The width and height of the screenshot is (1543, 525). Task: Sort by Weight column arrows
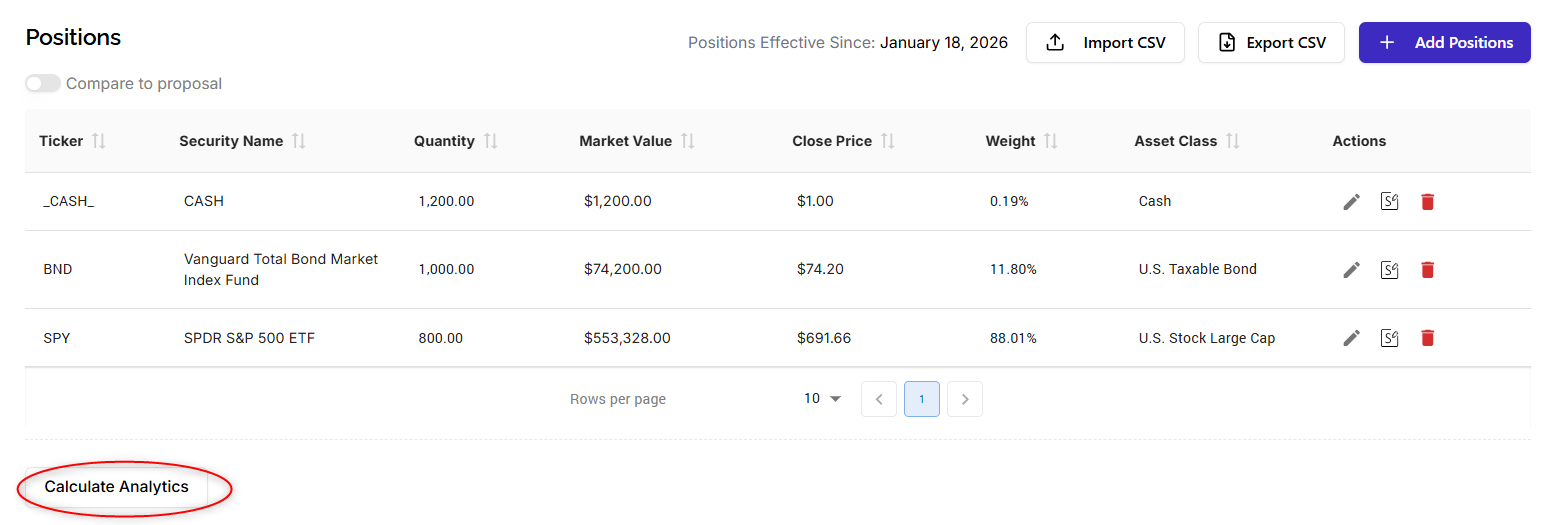[1050, 141]
